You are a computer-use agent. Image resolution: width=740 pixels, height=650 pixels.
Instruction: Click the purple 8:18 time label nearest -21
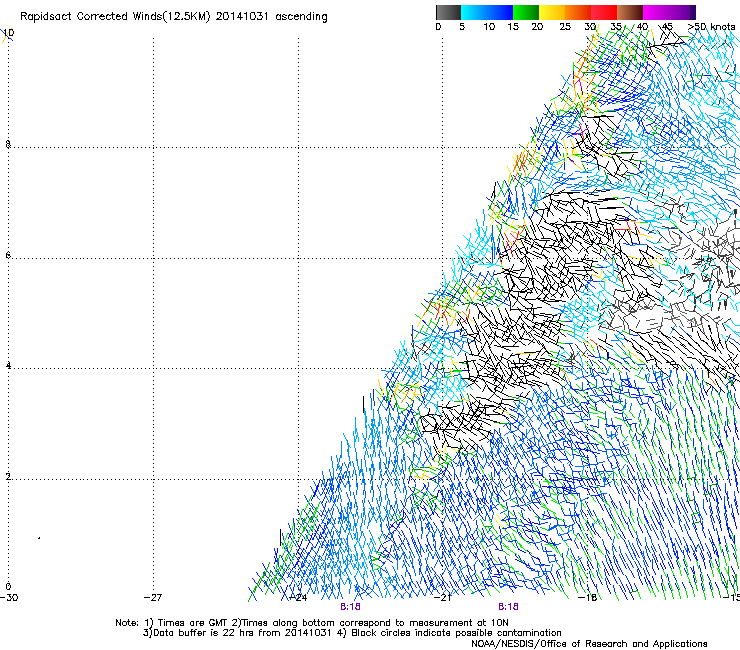click(508, 607)
